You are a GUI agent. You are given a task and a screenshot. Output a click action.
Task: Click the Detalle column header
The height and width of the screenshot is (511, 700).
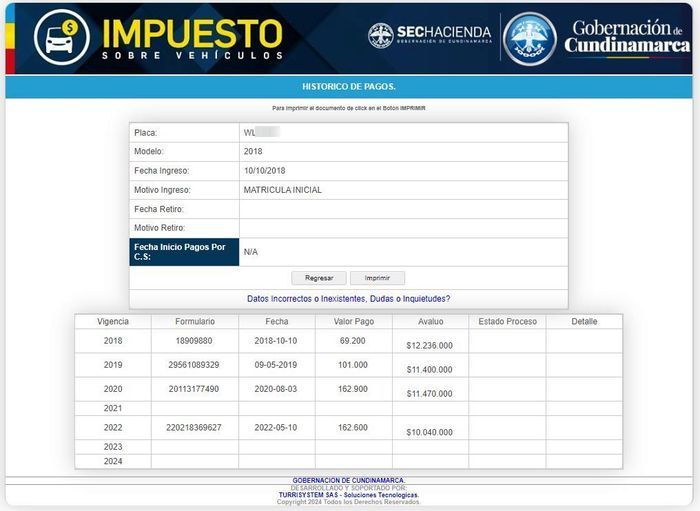point(584,322)
